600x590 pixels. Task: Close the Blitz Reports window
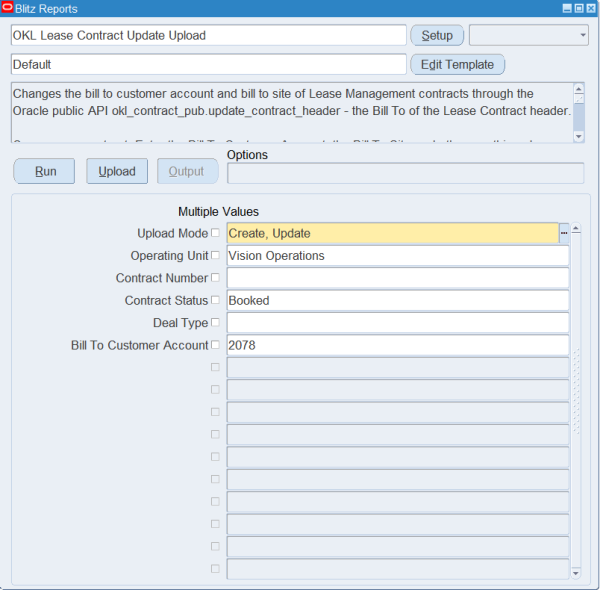pos(591,8)
